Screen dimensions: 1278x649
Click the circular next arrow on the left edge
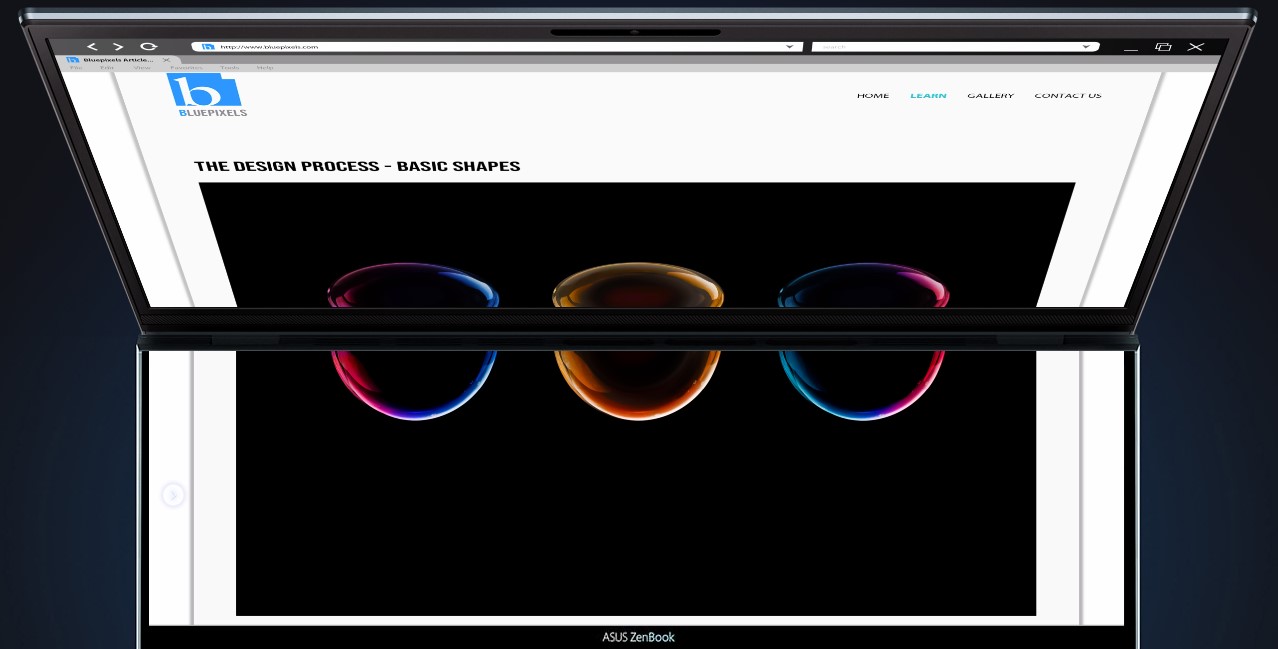[173, 495]
